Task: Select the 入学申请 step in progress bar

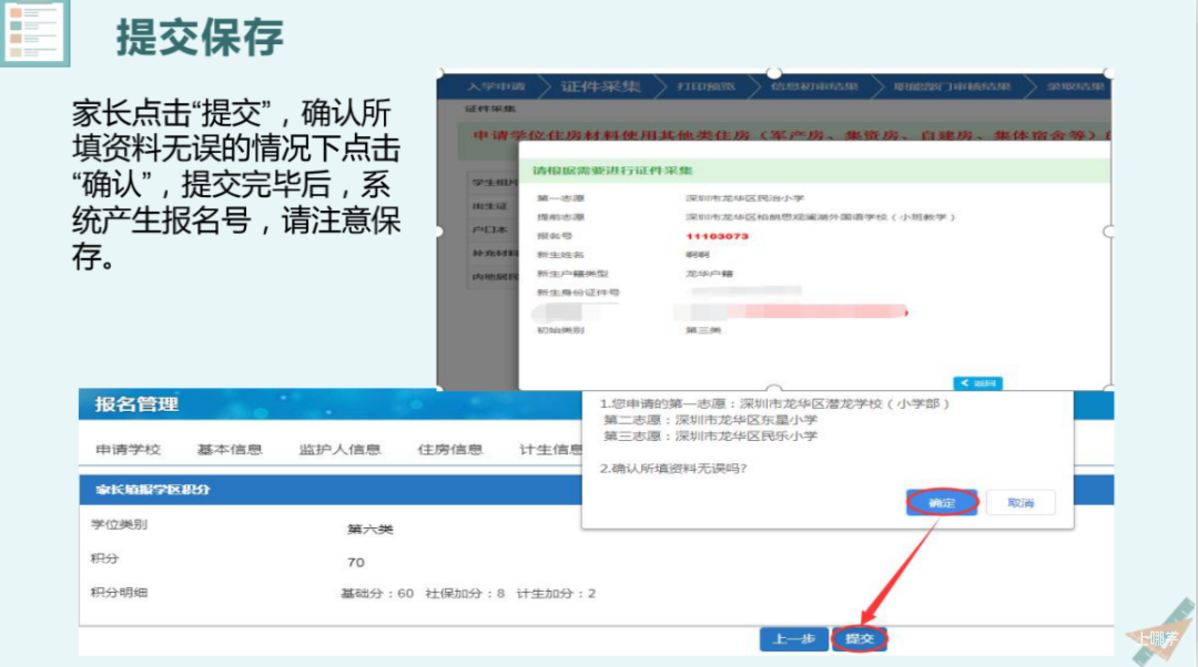Action: 496,86
